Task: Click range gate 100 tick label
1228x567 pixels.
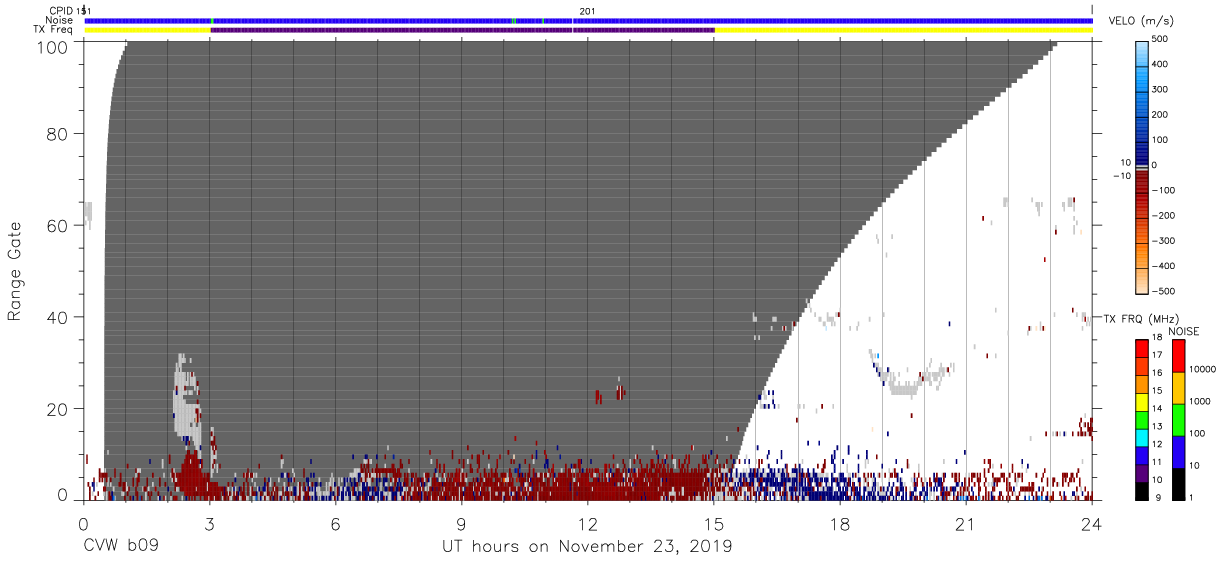Action: coord(52,47)
